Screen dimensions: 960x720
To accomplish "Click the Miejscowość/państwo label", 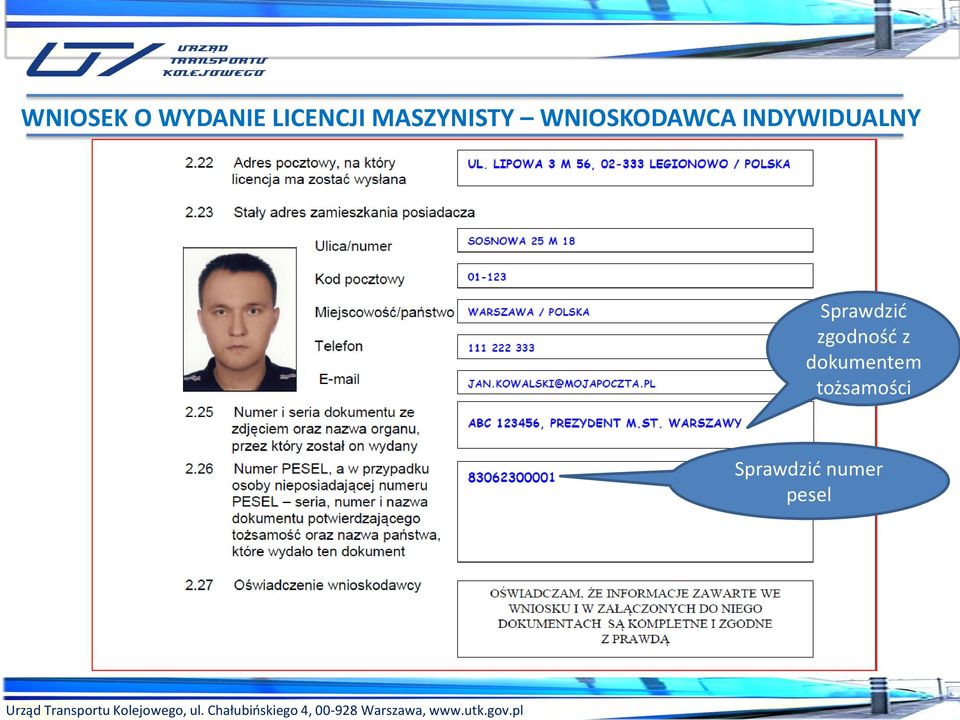I will pyautogui.click(x=384, y=312).
